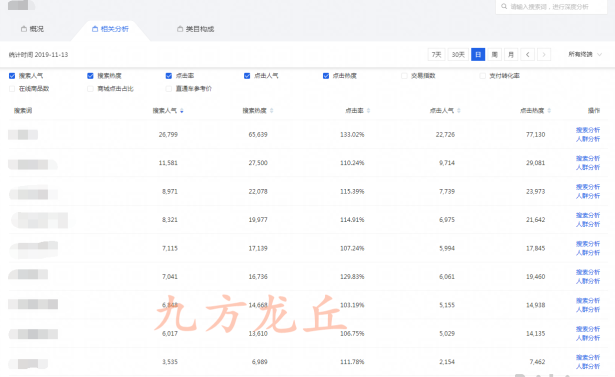Open 人群分析 for the 14,668 row
Screen dimensions: 615x377
click(588, 310)
